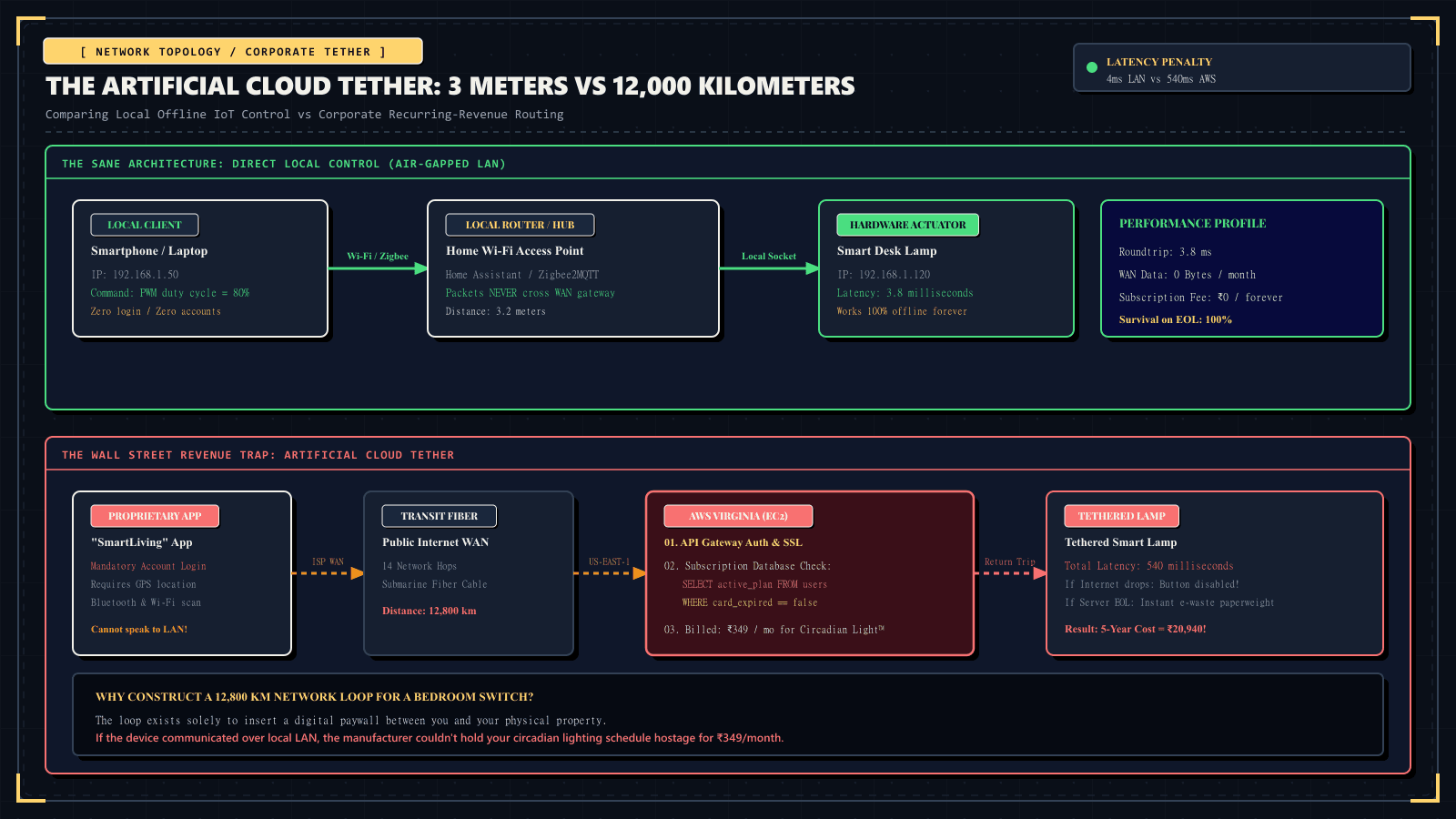Click 'Home Assistant / Zigbee2MQTT' text

click(x=522, y=275)
